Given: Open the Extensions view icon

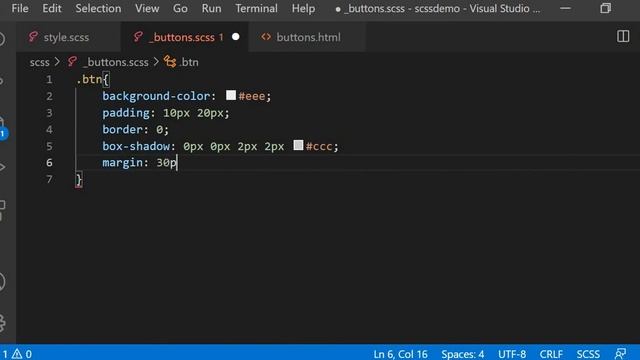Looking at the screenshot, I should coord(2,210).
